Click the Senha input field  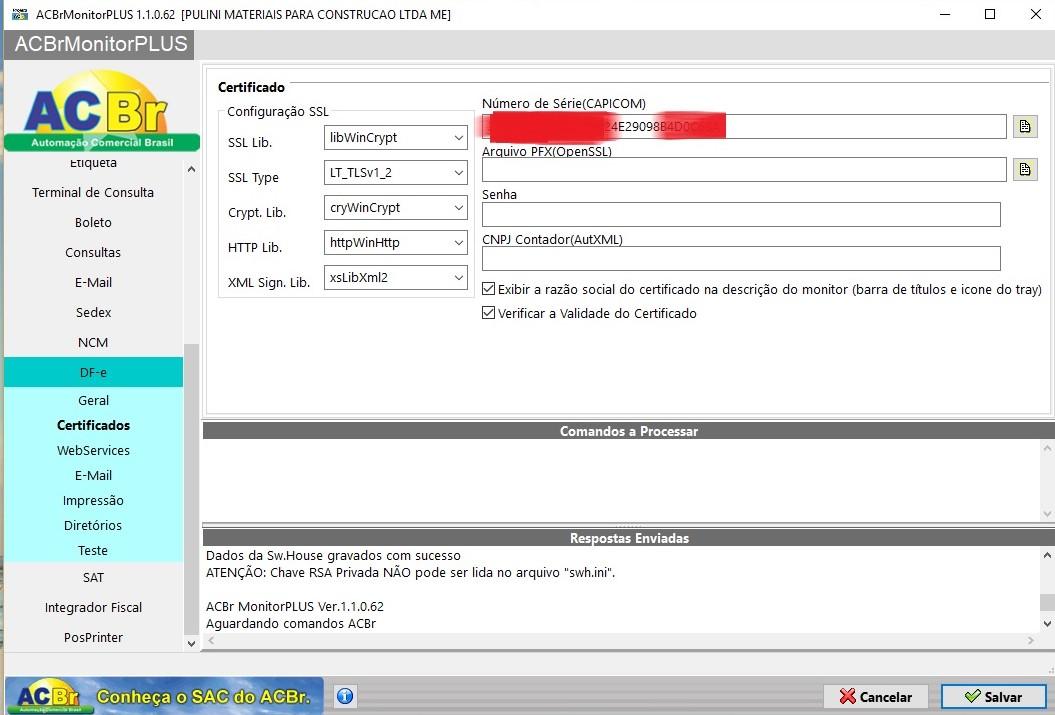[x=741, y=215]
